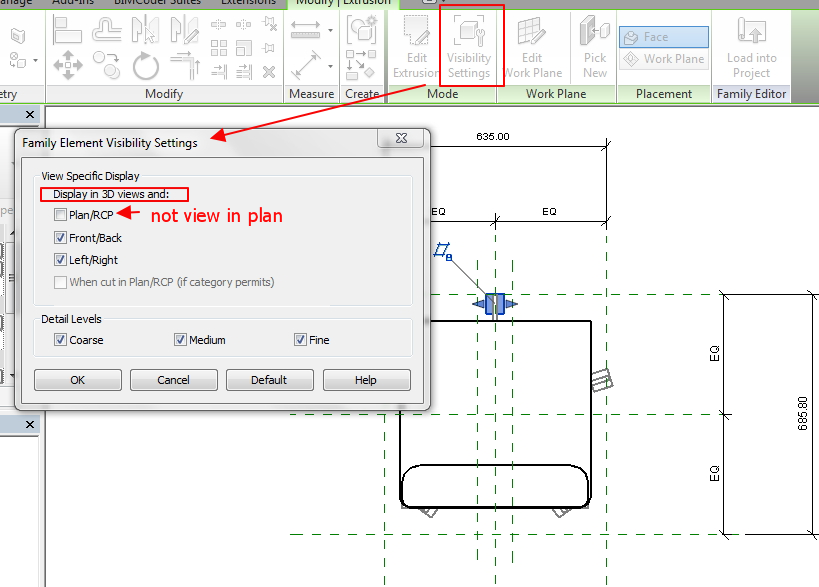This screenshot has width=819, height=587.
Task: Toggle the Medium detail level checkbox
Action: 181,340
